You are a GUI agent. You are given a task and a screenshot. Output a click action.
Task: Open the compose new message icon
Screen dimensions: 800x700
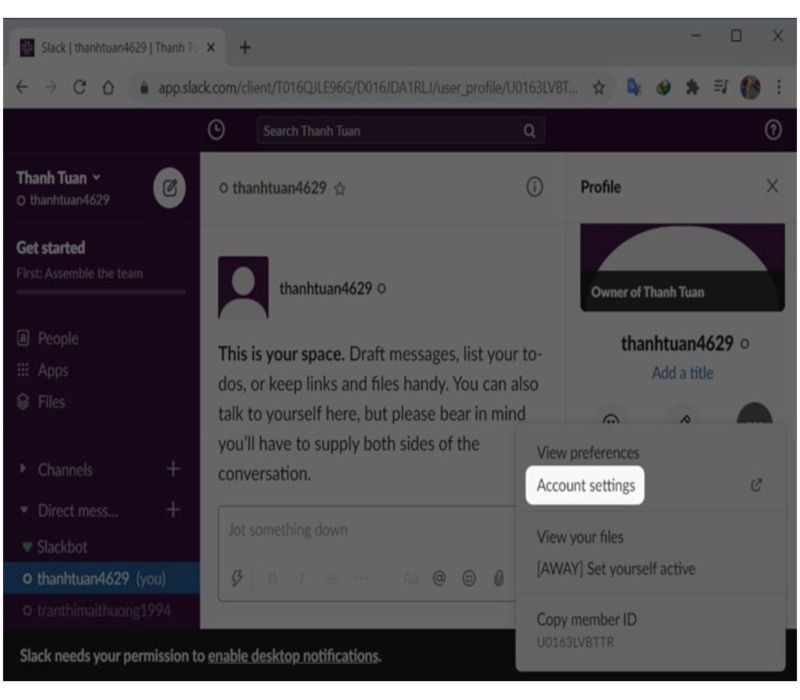(x=169, y=188)
